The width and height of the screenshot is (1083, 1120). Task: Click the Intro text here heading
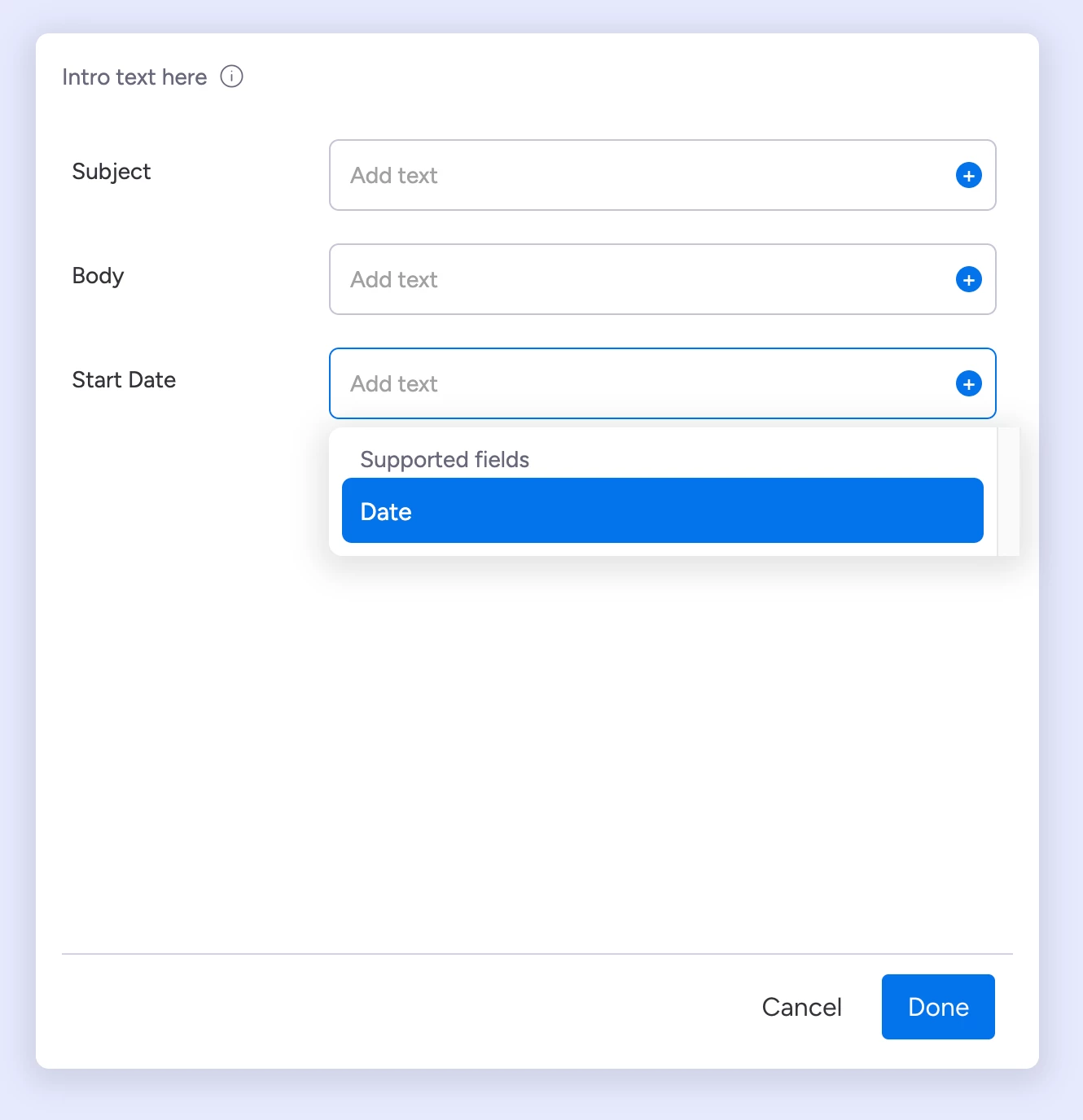click(134, 77)
